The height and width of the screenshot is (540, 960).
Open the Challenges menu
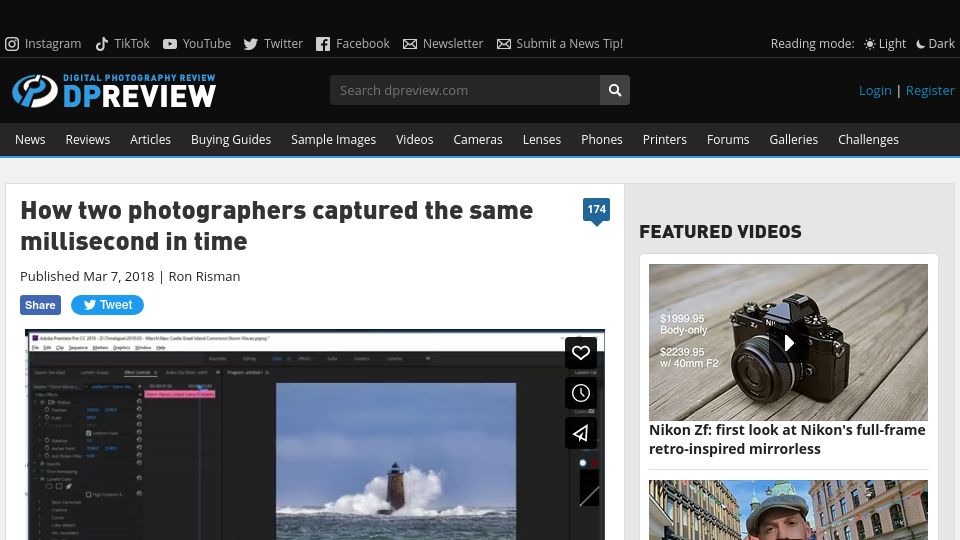868,140
